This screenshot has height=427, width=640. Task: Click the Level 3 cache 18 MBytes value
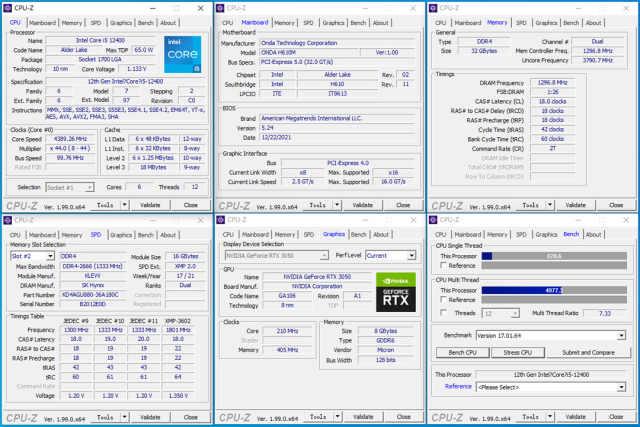pos(153,167)
